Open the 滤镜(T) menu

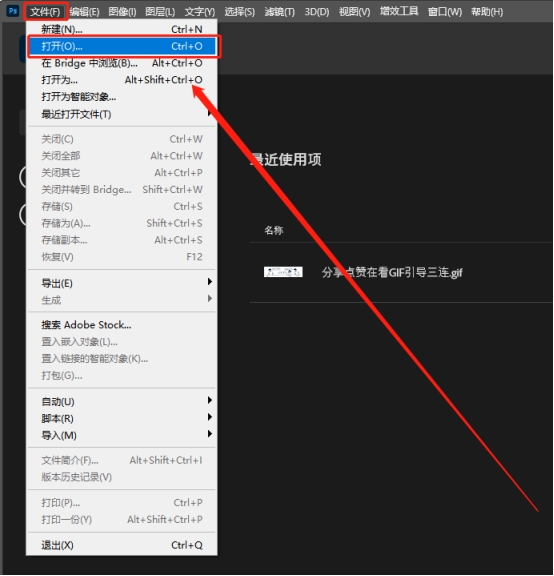280,12
